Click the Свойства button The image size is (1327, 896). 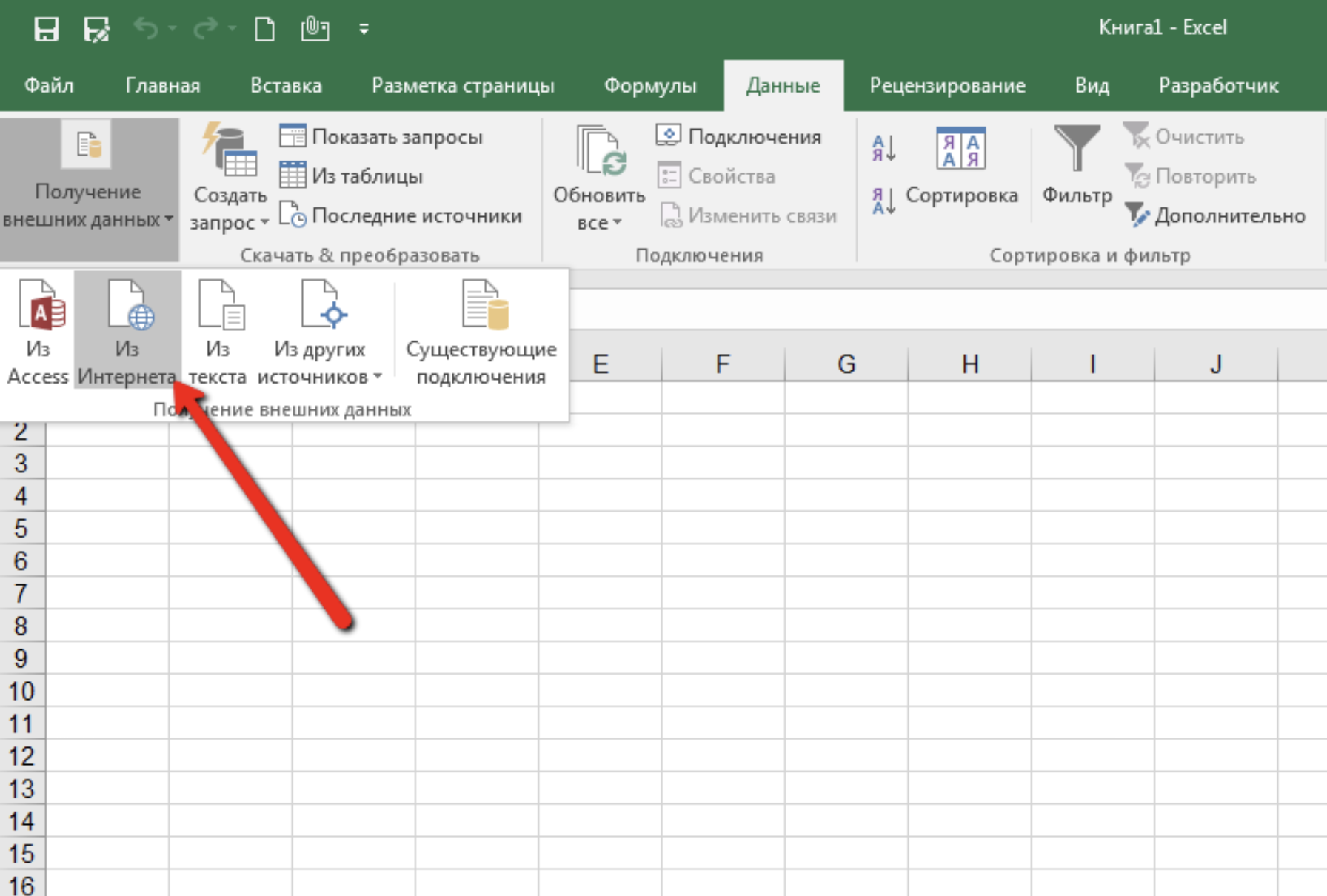(716, 175)
